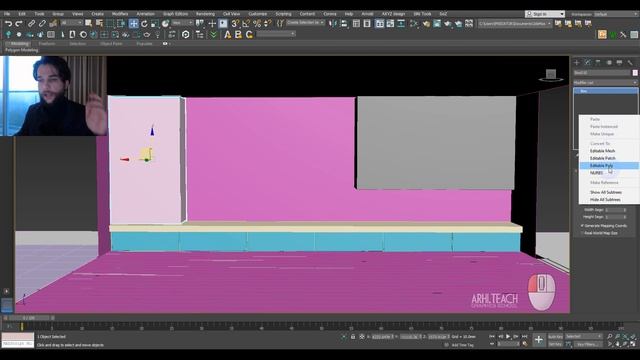
Task: Choose Editable Patch in context menu
Action: [x=609, y=158]
